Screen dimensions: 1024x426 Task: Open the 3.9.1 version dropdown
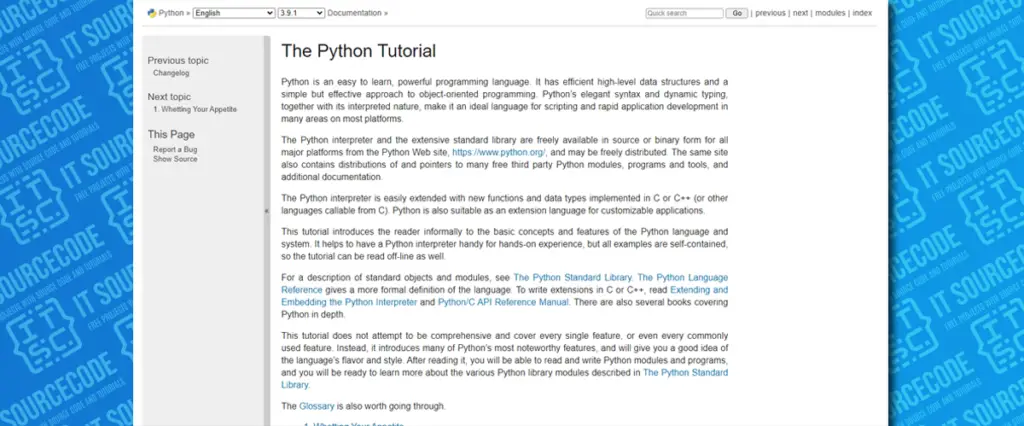click(x=301, y=13)
